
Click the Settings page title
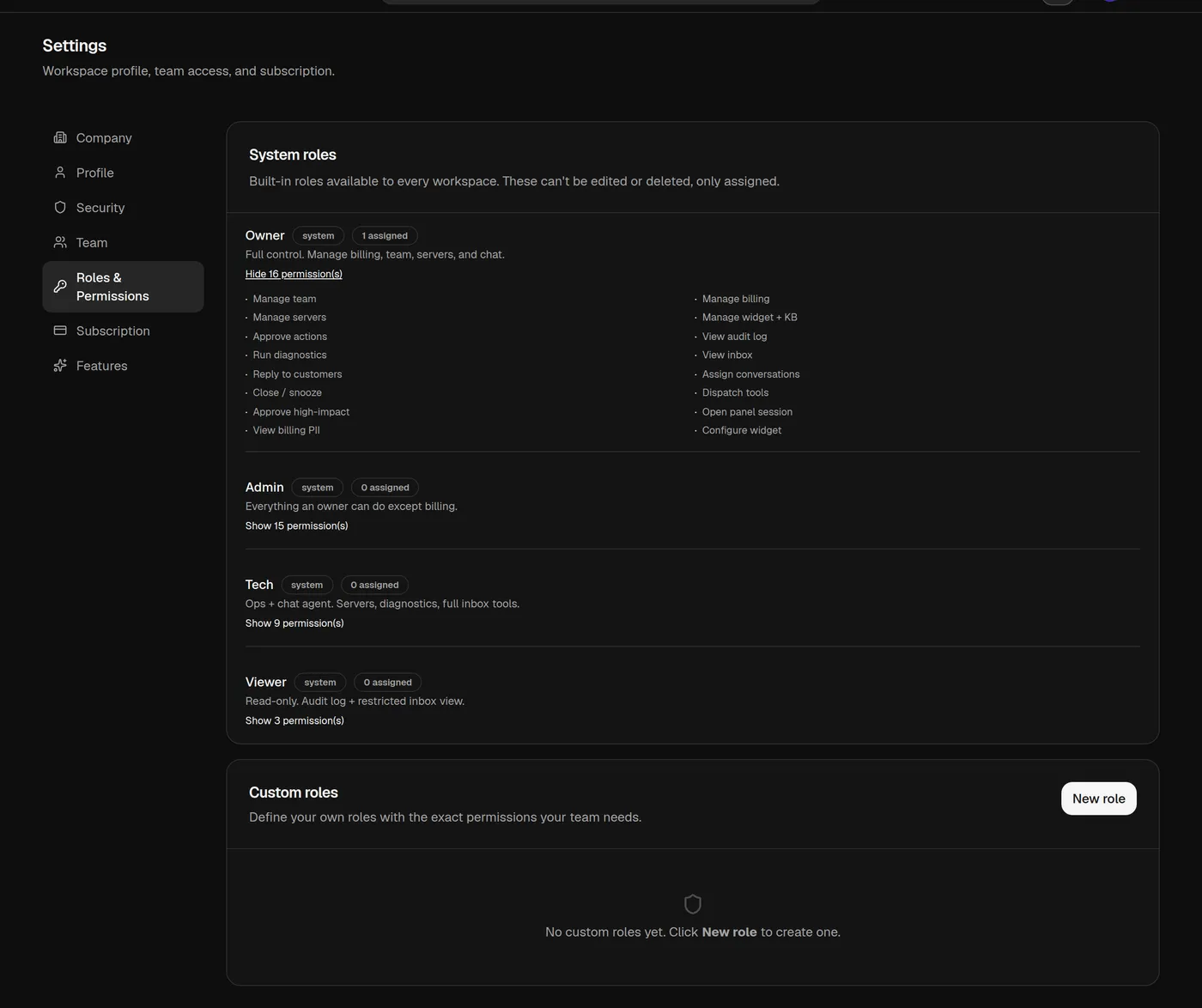[75, 46]
